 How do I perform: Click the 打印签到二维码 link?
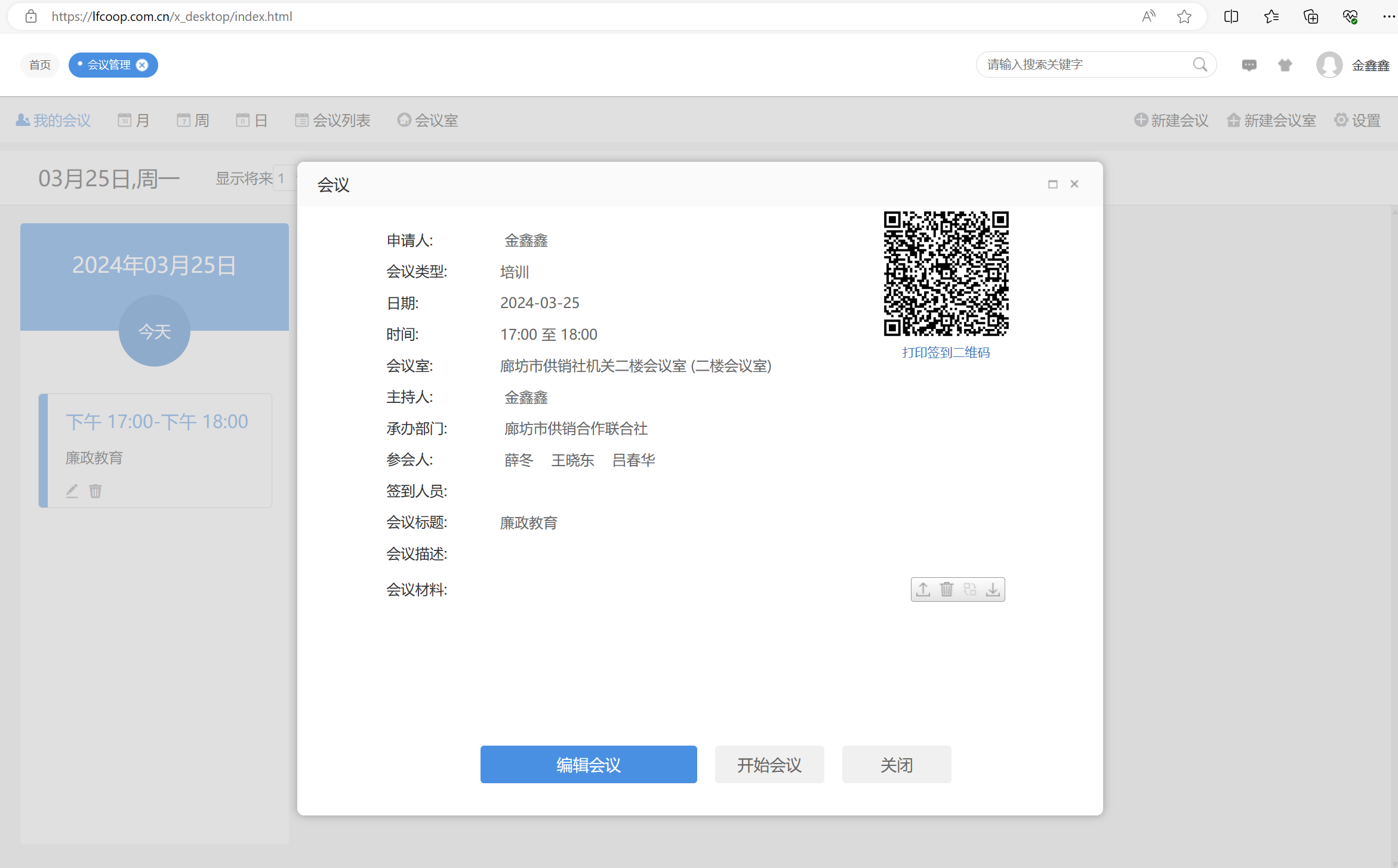(946, 353)
